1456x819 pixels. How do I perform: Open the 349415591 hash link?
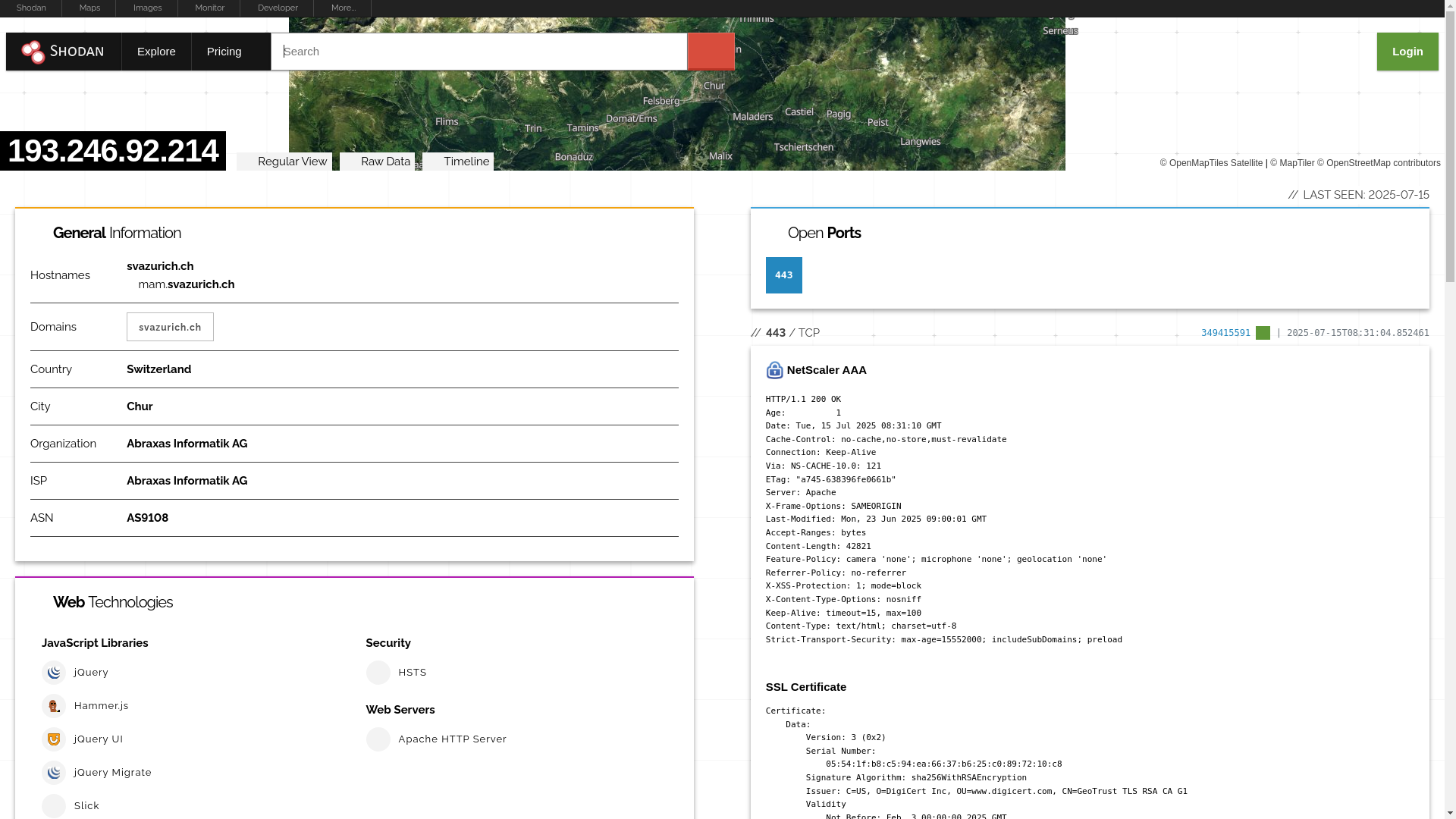click(x=1225, y=333)
